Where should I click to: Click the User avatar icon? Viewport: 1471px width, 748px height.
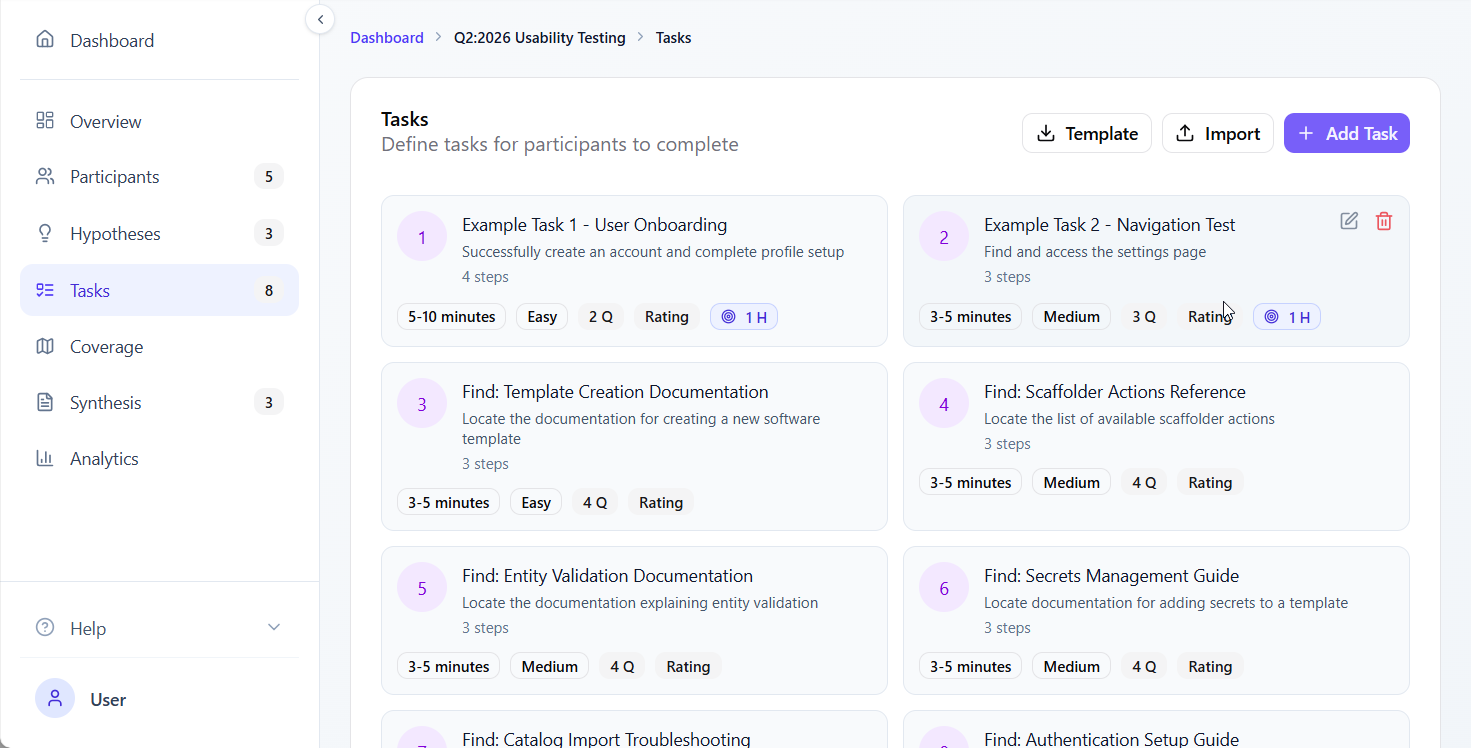(55, 699)
